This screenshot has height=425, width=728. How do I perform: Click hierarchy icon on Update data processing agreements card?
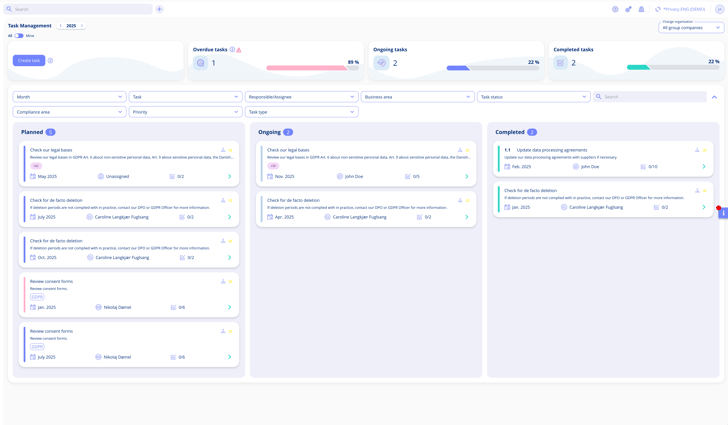pos(697,150)
